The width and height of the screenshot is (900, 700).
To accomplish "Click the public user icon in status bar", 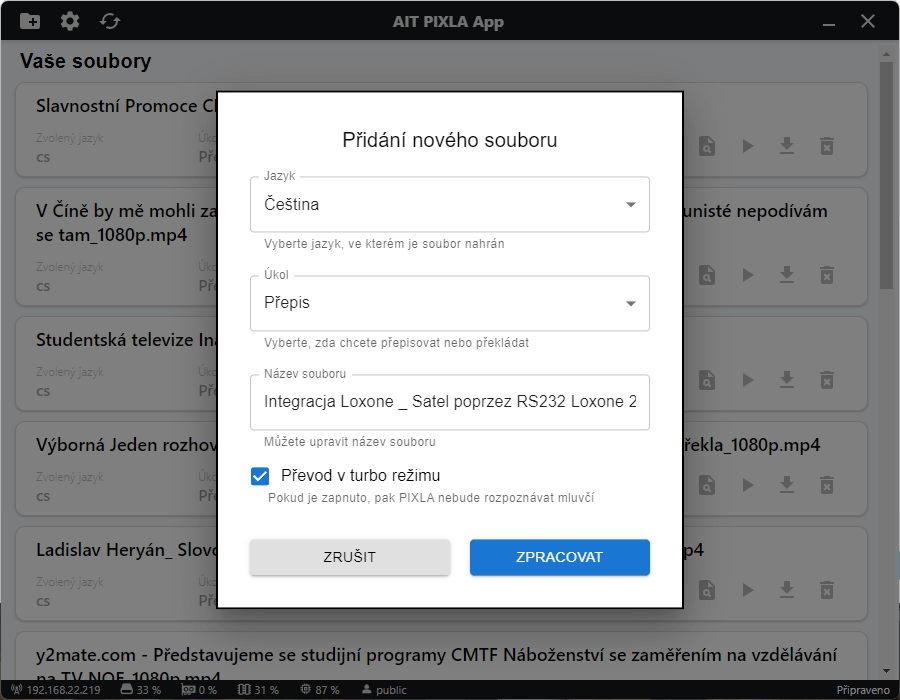I will [x=365, y=690].
